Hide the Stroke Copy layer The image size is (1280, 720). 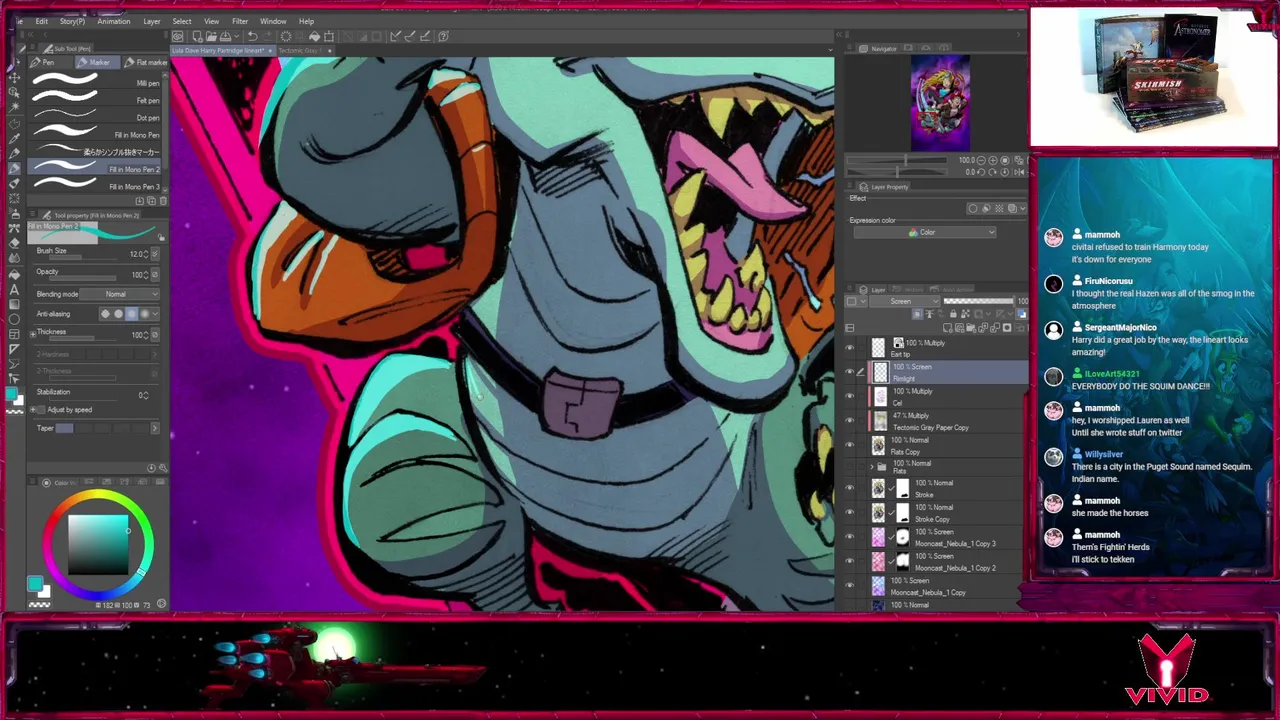coord(849,513)
